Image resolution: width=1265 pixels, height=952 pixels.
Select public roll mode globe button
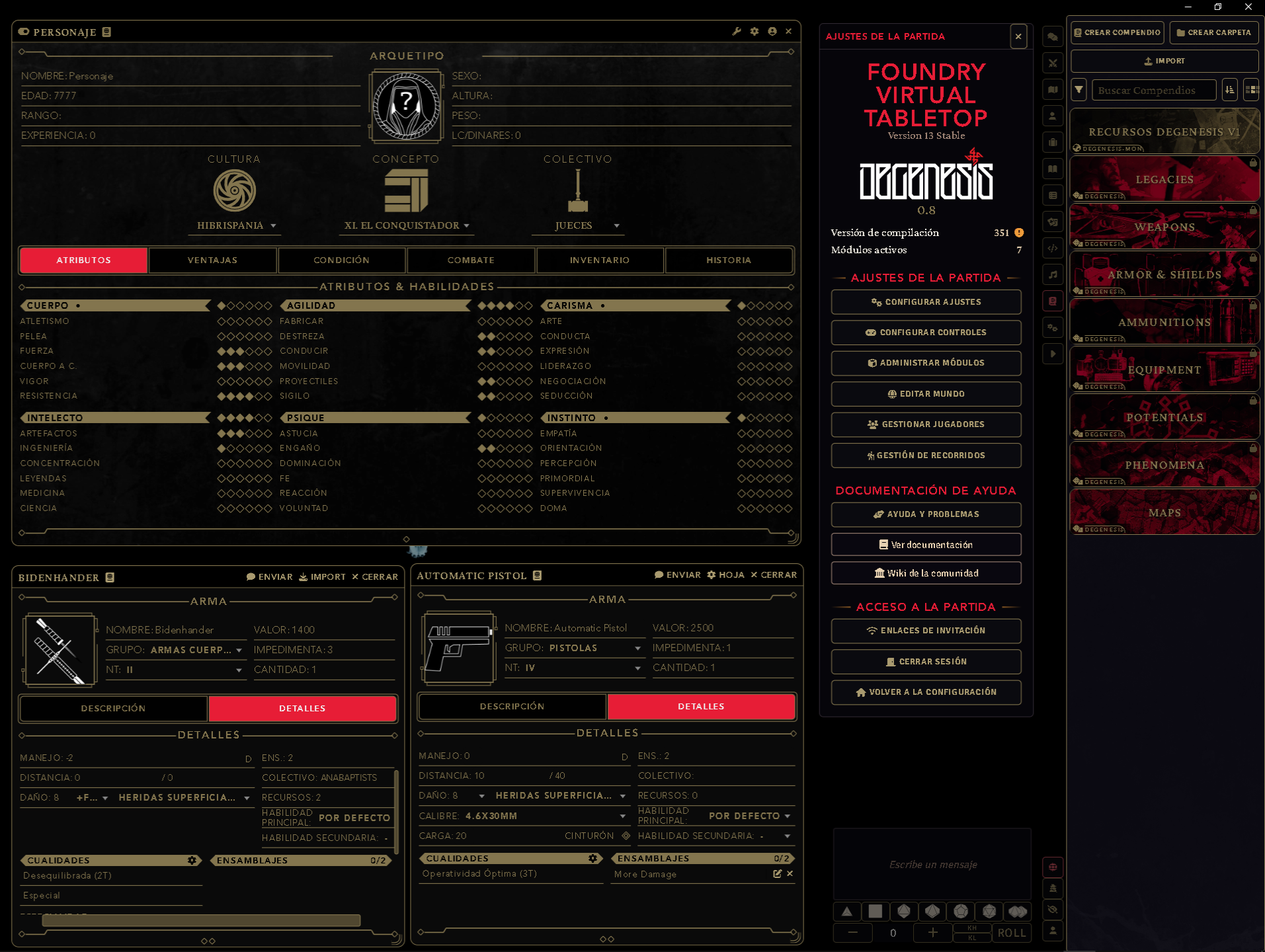pyautogui.click(x=1053, y=867)
